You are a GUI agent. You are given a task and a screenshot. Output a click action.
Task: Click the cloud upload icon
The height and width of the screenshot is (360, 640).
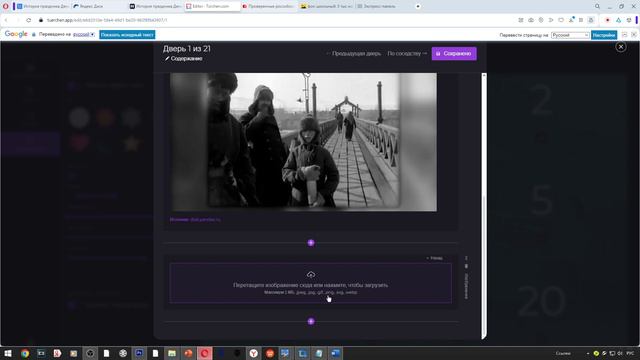[311, 275]
